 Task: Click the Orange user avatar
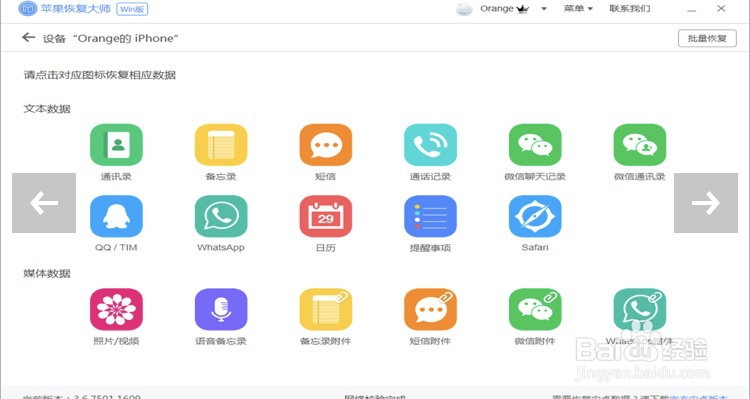click(464, 9)
